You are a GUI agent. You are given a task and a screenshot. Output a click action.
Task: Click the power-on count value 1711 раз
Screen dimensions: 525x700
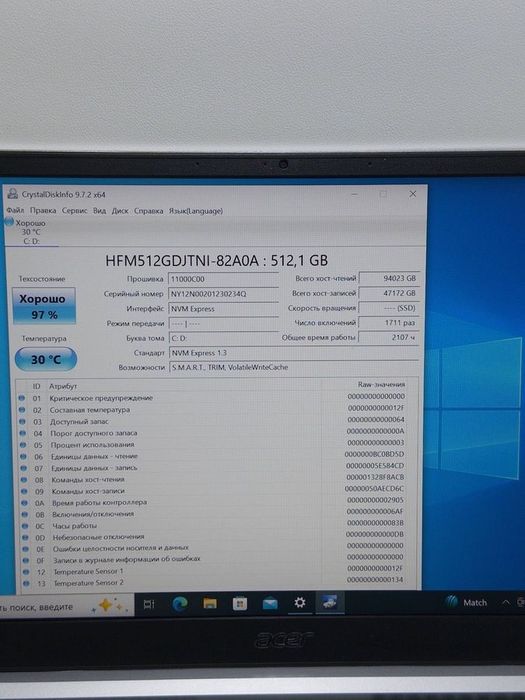coord(389,322)
